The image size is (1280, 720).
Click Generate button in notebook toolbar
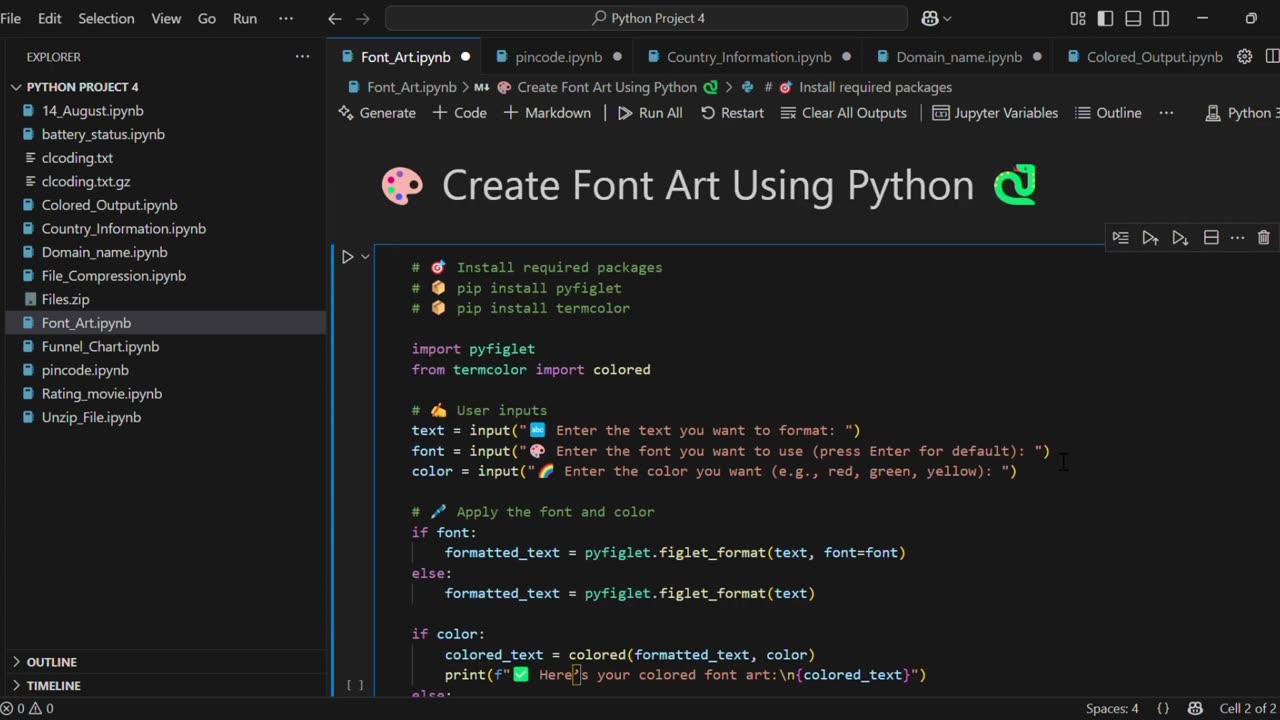377,113
